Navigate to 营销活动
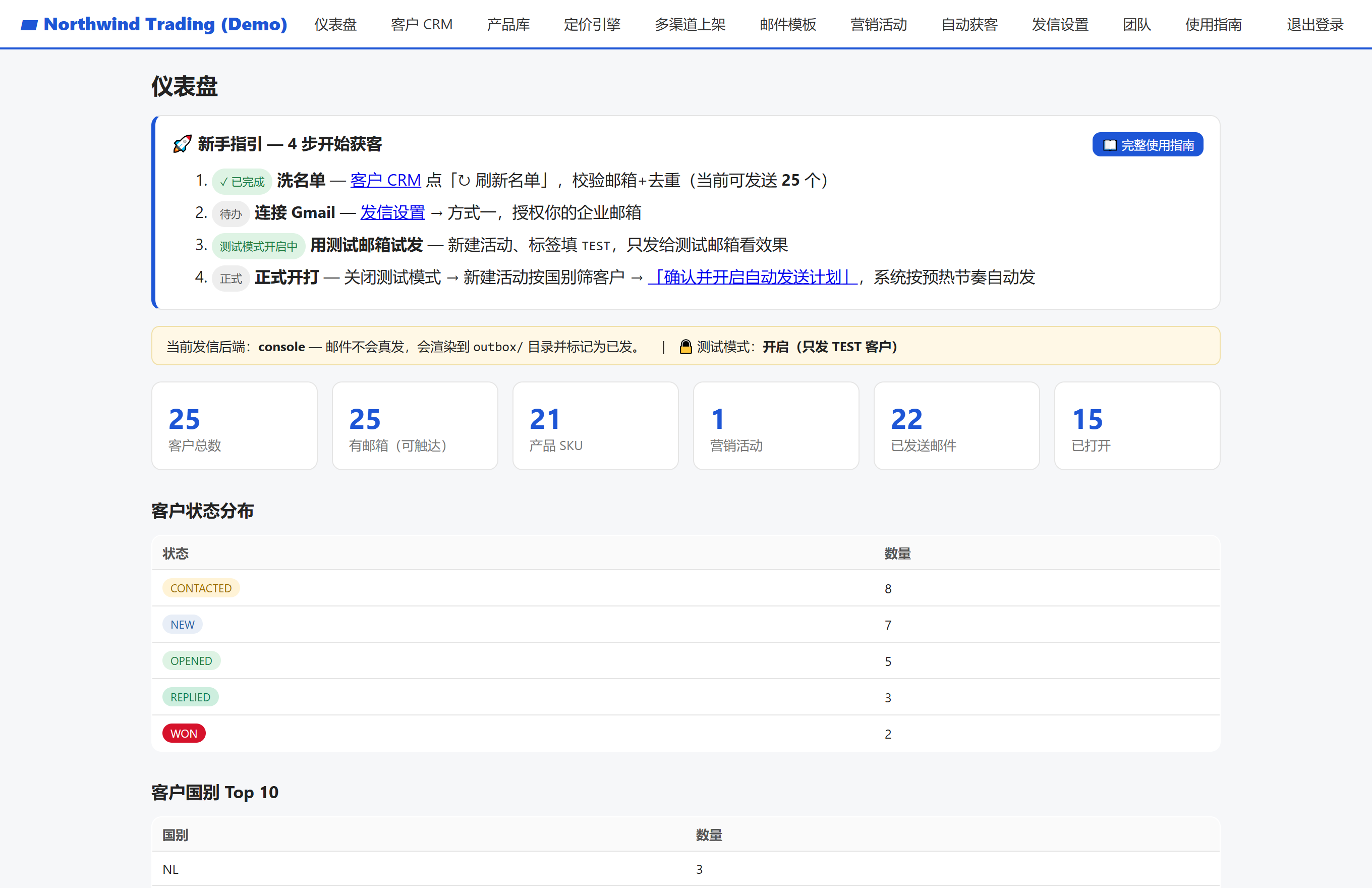The image size is (1372, 888). point(879,24)
